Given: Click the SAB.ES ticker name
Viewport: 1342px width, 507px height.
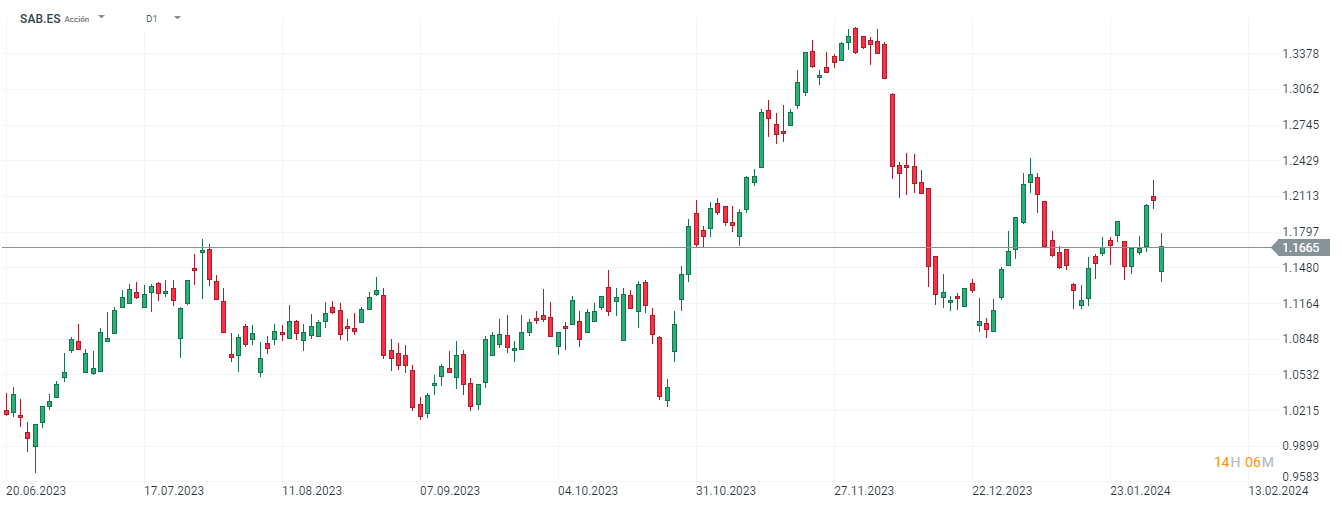Looking at the screenshot, I should tap(40, 18).
